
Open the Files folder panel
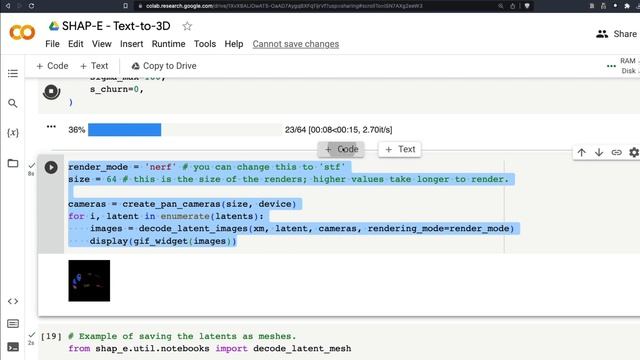point(13,163)
